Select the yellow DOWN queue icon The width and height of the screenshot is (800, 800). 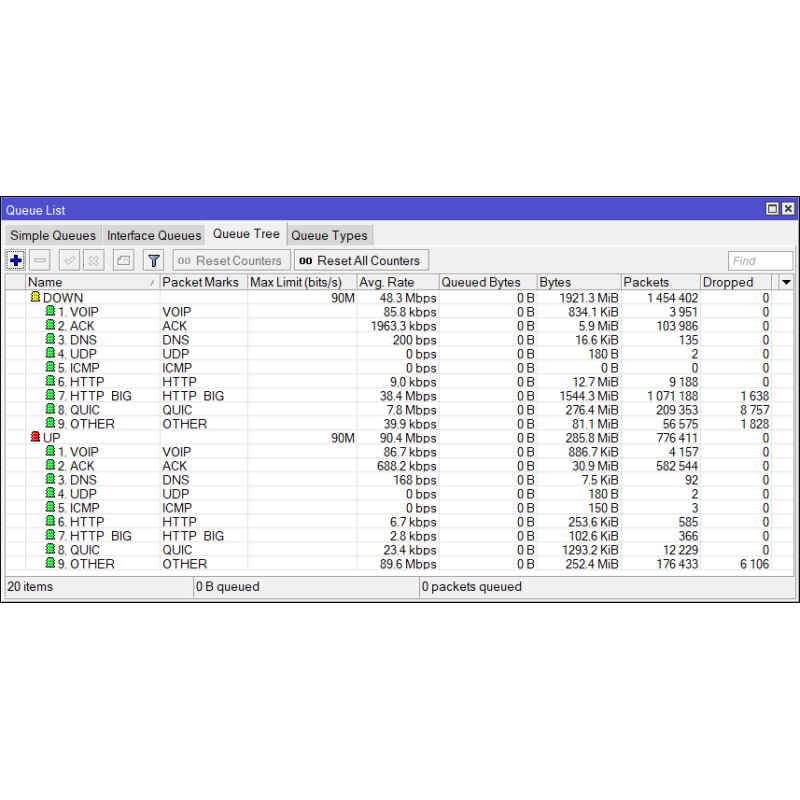pyautogui.click(x=35, y=298)
